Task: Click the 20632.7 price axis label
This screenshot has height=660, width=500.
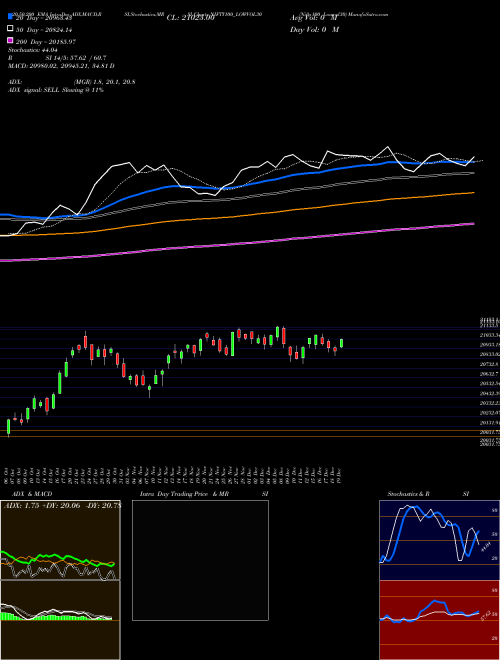Action: click(x=489, y=374)
